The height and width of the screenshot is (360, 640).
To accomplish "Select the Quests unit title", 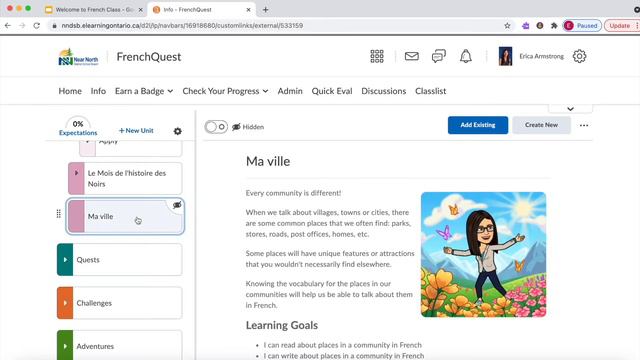I will [x=88, y=260].
